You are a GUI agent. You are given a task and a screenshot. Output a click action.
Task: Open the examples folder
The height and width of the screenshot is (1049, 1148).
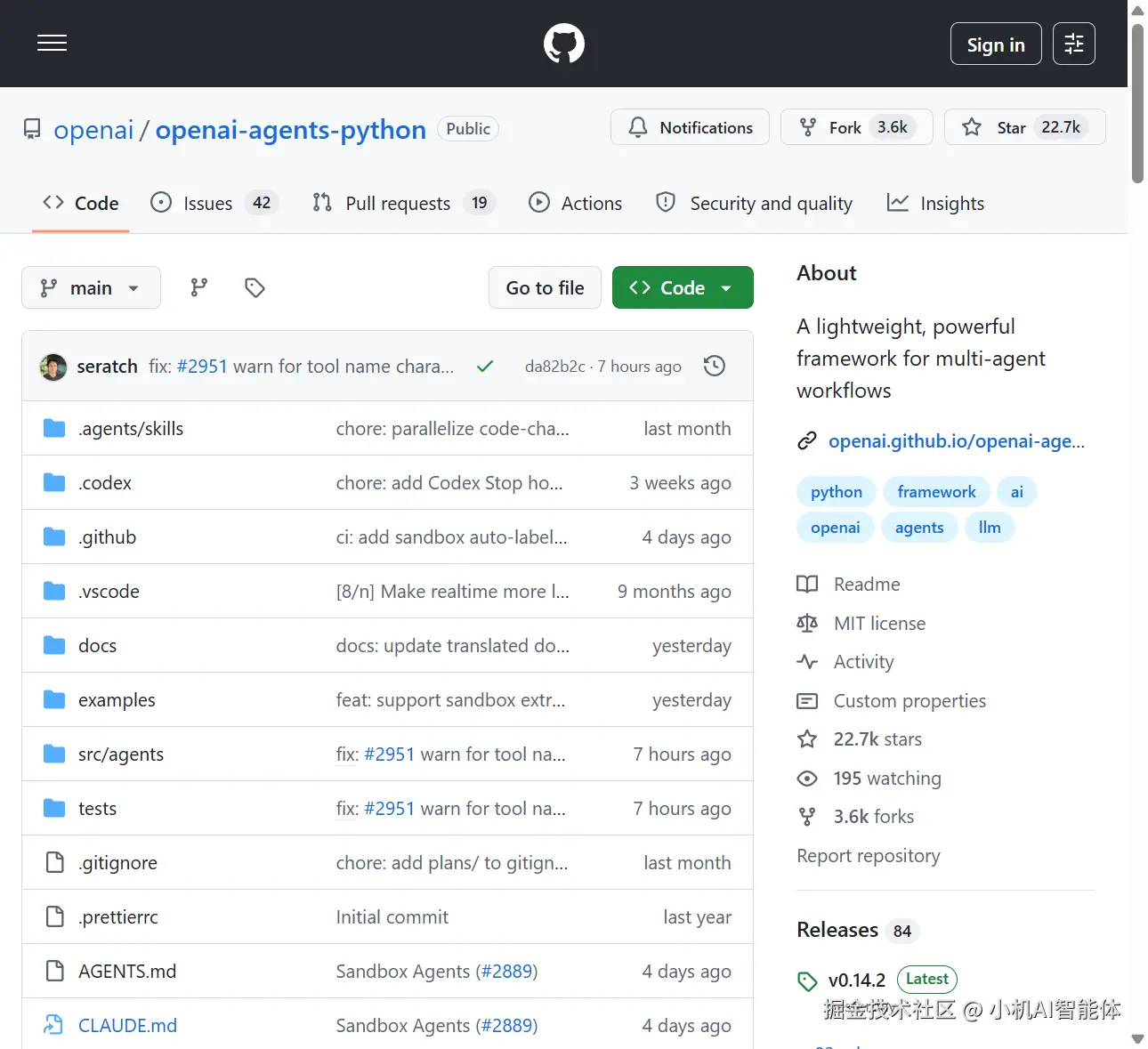(x=117, y=699)
